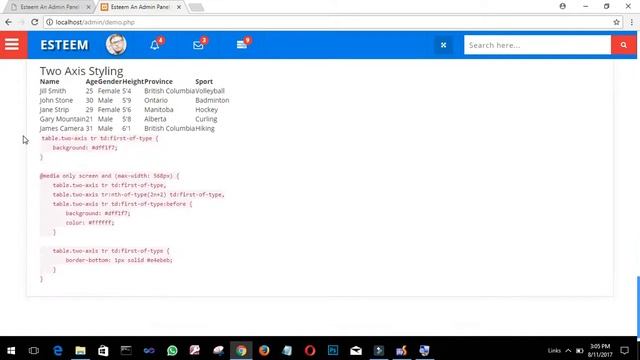Select the 'Gary Mountain' table cell
This screenshot has width=640, height=360.
62,119
